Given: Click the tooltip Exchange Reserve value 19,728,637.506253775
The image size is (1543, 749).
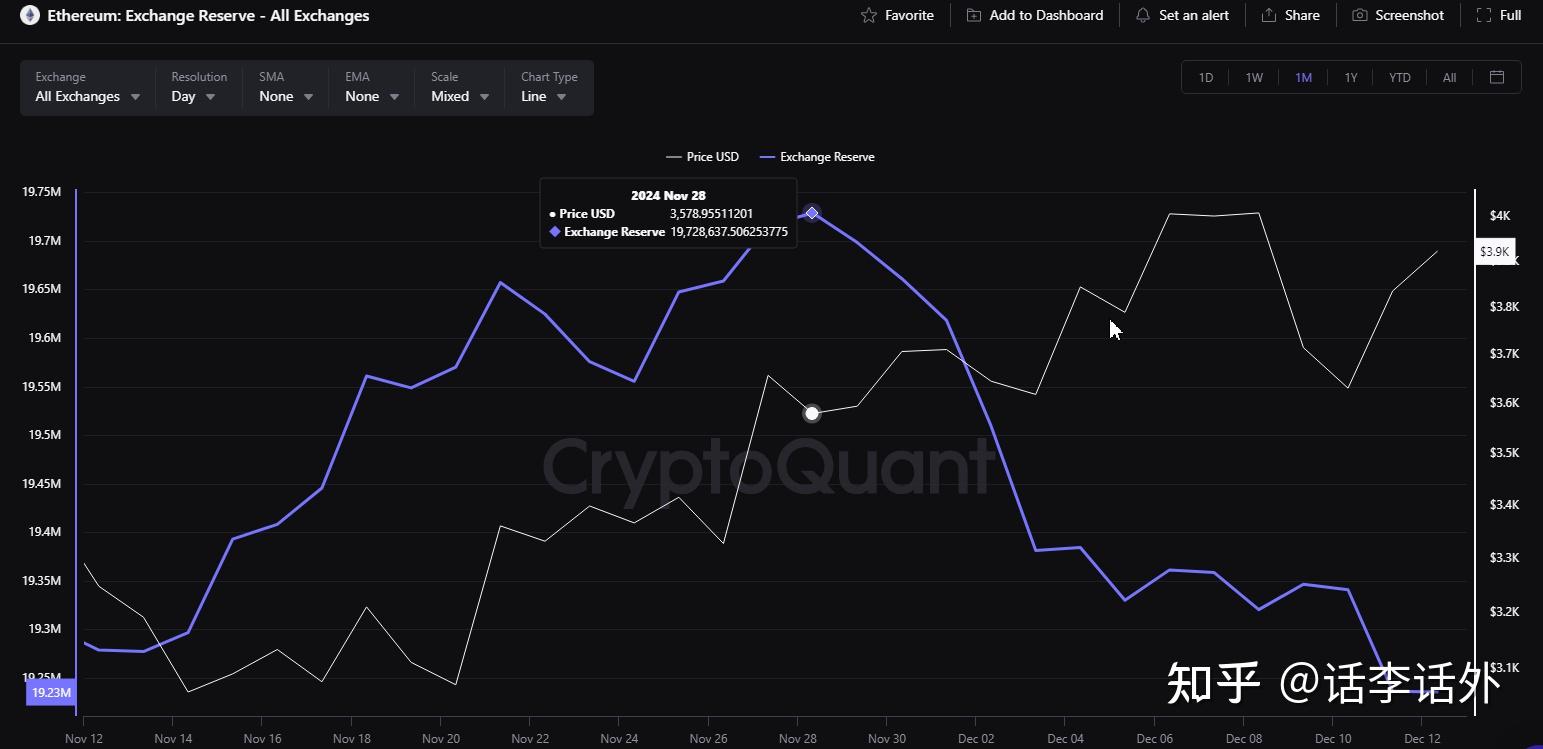Looking at the screenshot, I should (729, 232).
